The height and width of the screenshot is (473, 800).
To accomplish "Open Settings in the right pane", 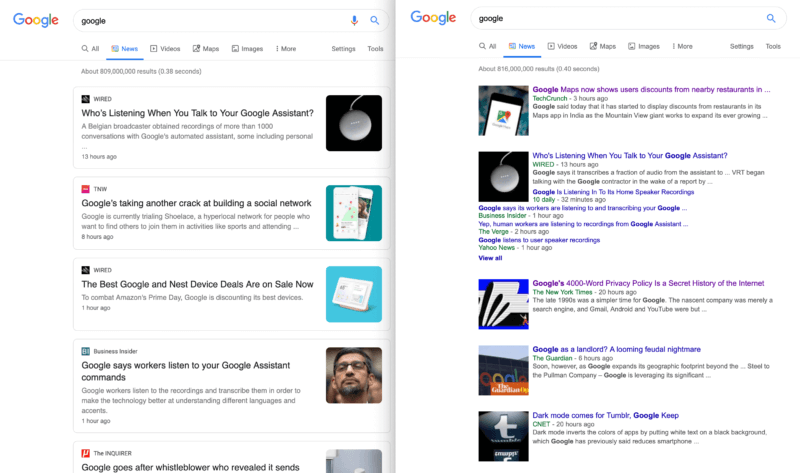I will (x=741, y=46).
